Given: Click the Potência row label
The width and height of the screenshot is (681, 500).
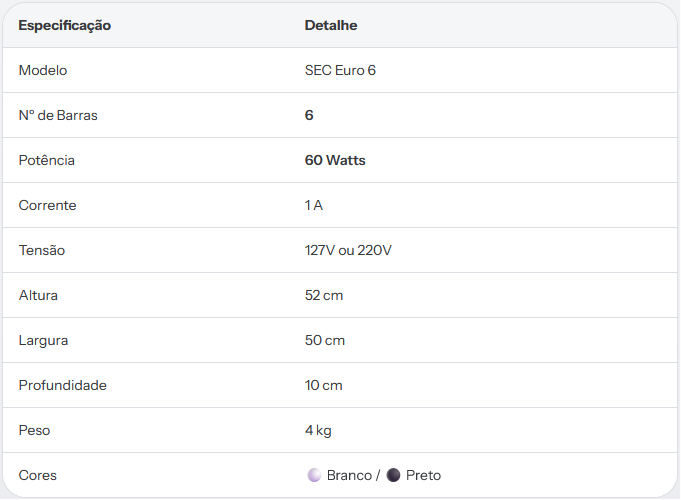Looking at the screenshot, I should tap(46, 160).
